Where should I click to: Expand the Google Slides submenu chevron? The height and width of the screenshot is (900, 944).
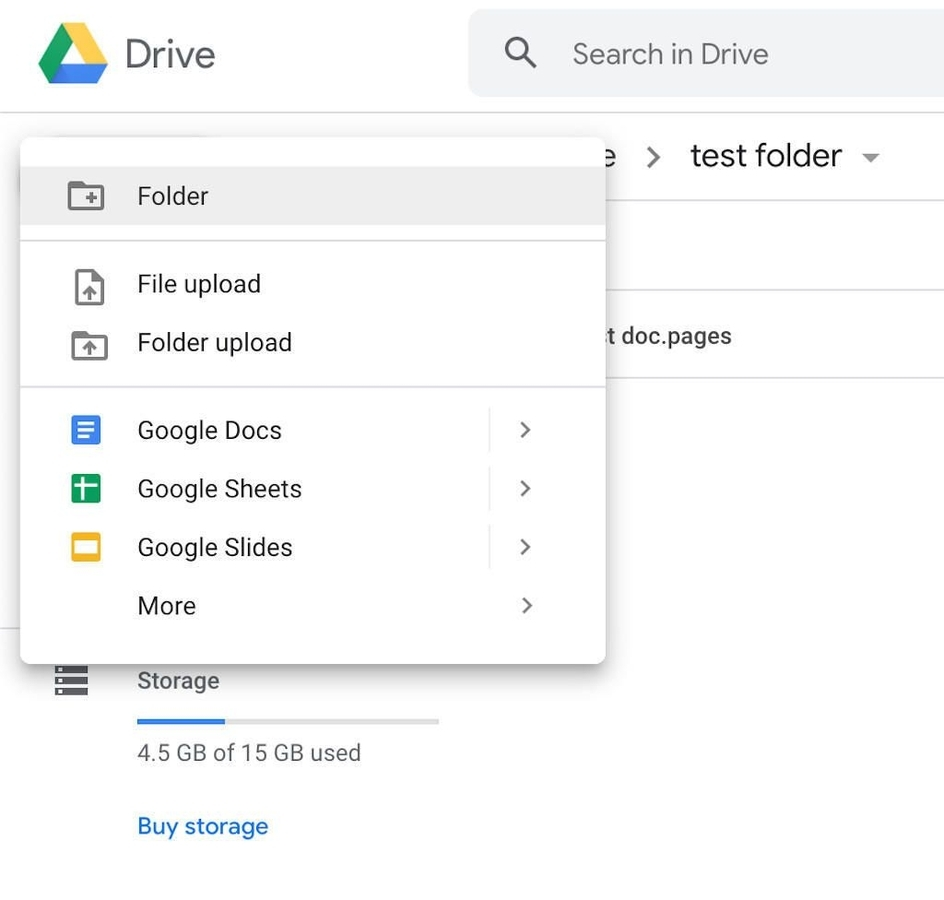pyautogui.click(x=525, y=547)
